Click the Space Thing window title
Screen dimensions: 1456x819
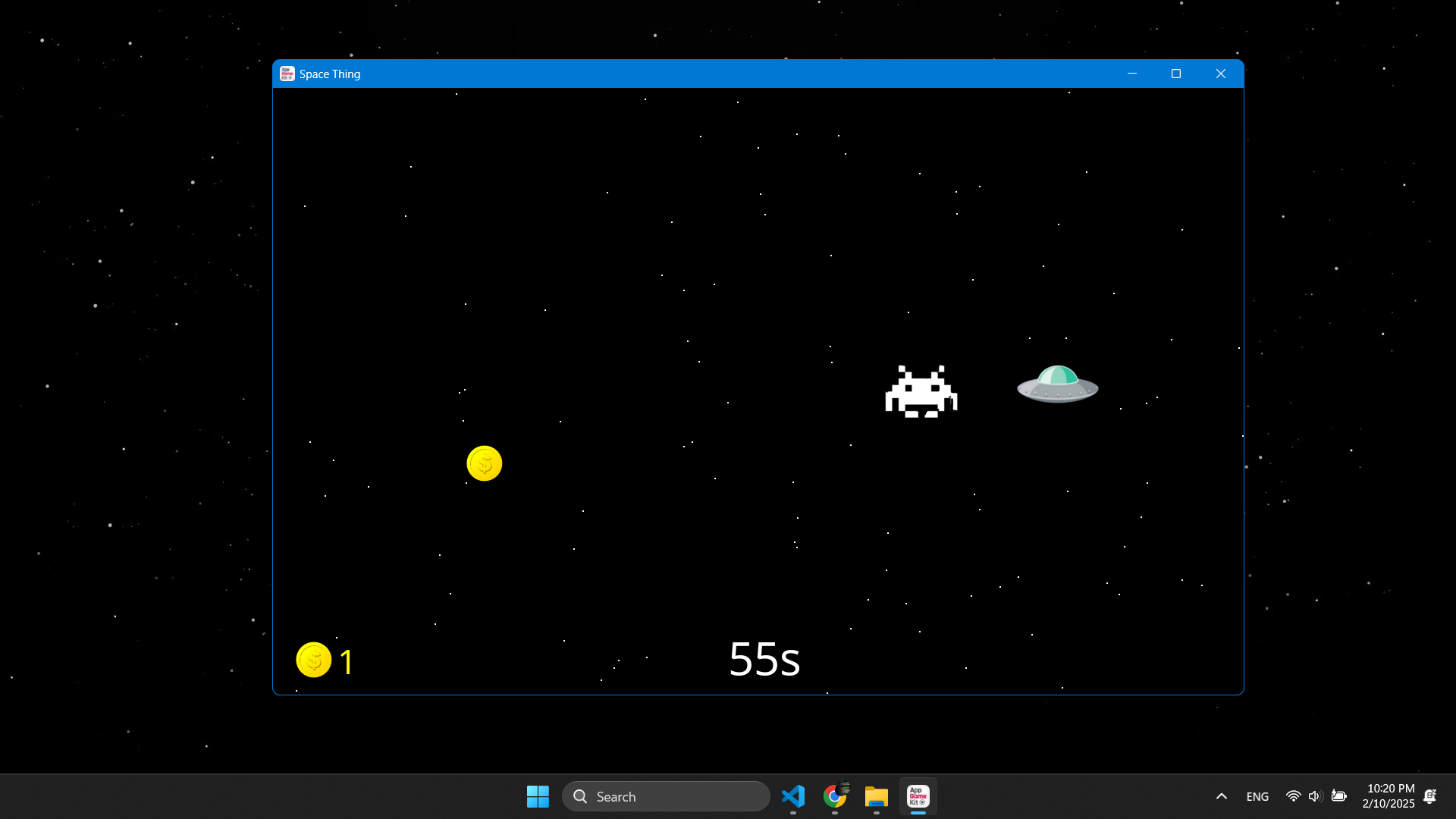[330, 74]
